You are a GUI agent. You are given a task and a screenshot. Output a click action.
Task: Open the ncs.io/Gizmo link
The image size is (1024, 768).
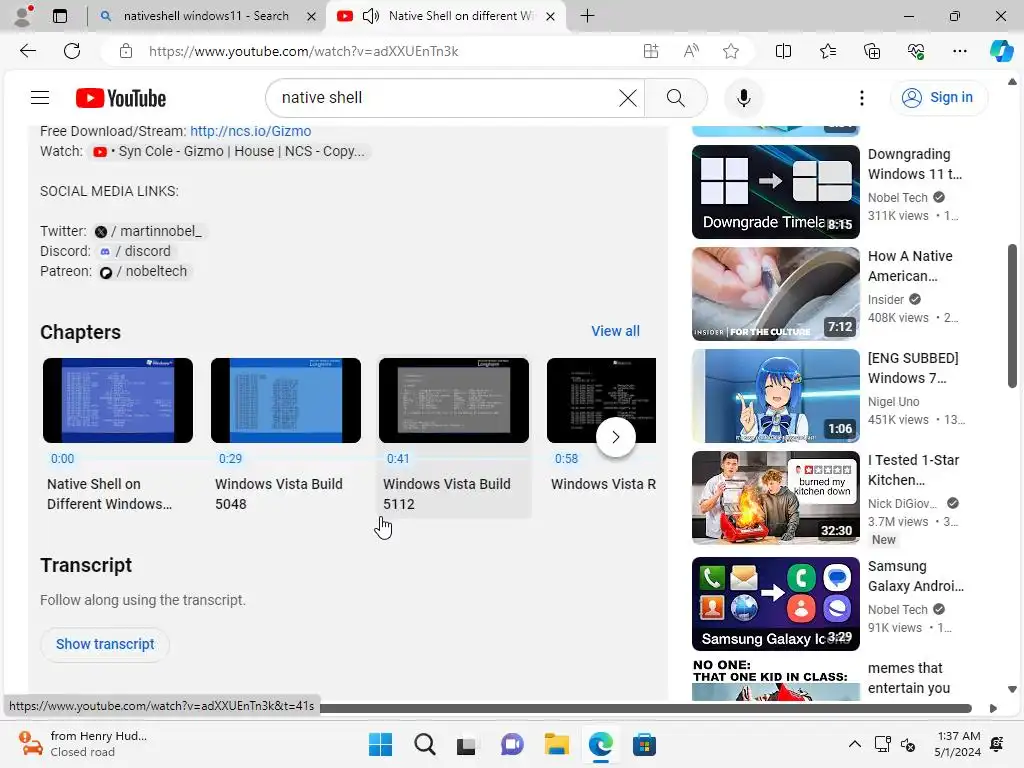250,131
